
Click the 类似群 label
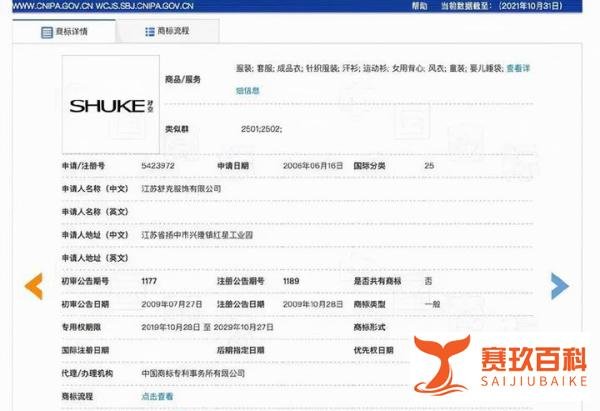coord(176,129)
